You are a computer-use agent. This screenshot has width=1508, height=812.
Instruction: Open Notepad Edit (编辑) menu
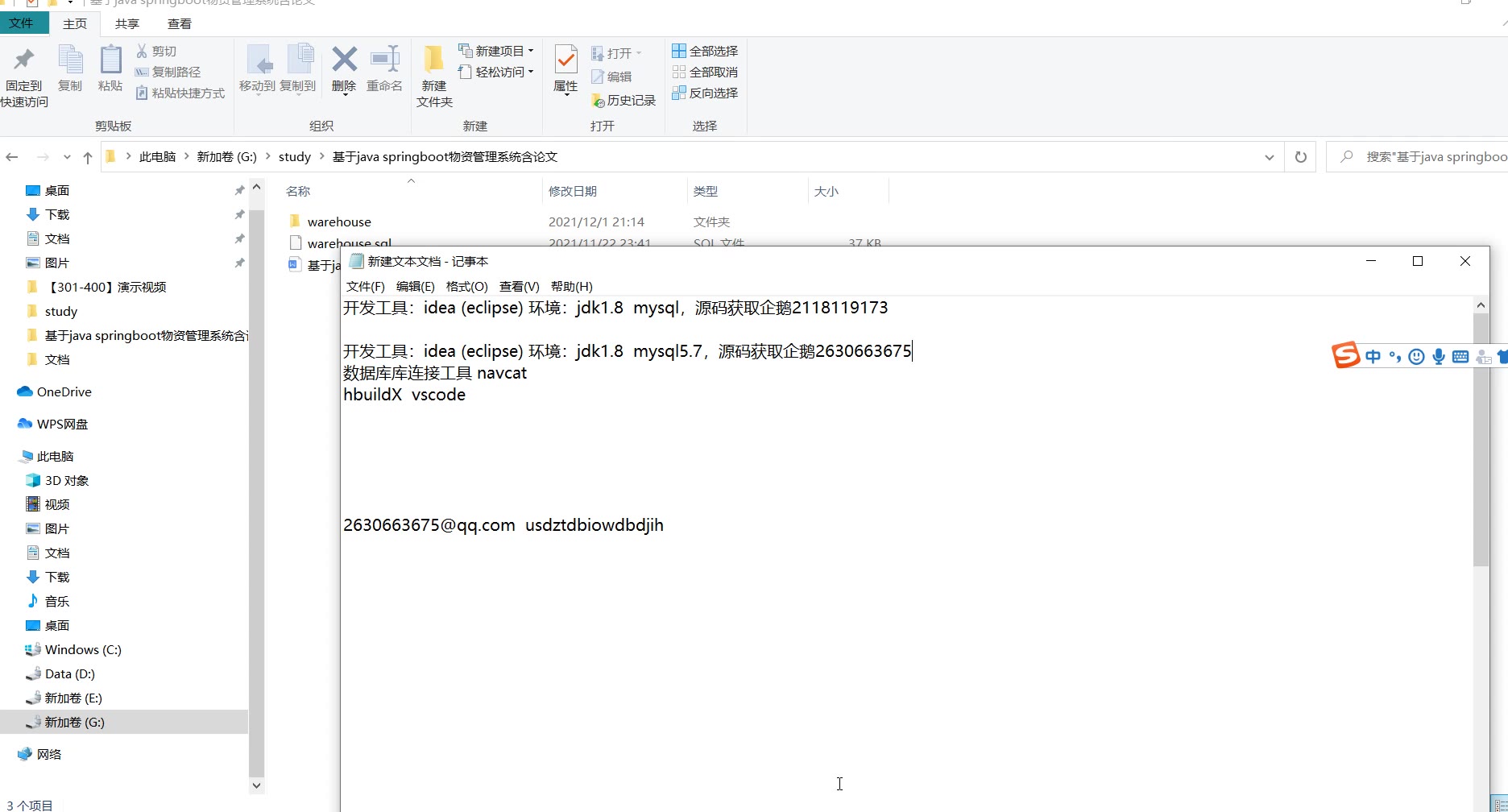416,286
